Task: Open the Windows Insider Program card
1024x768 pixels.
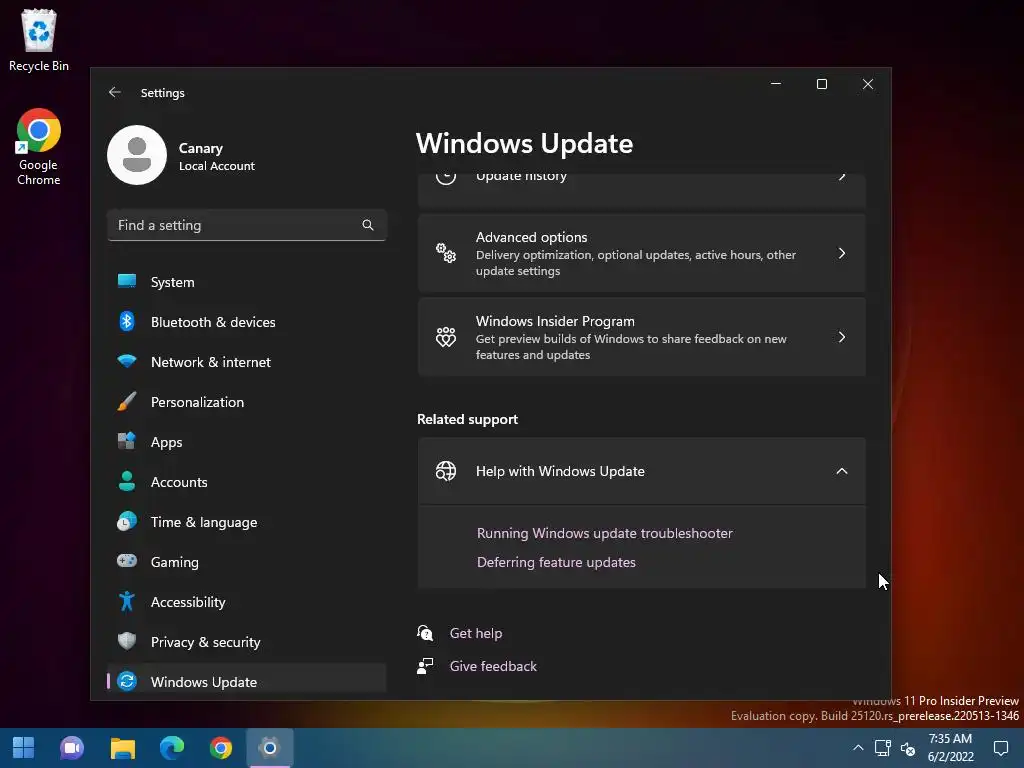Action: [641, 337]
